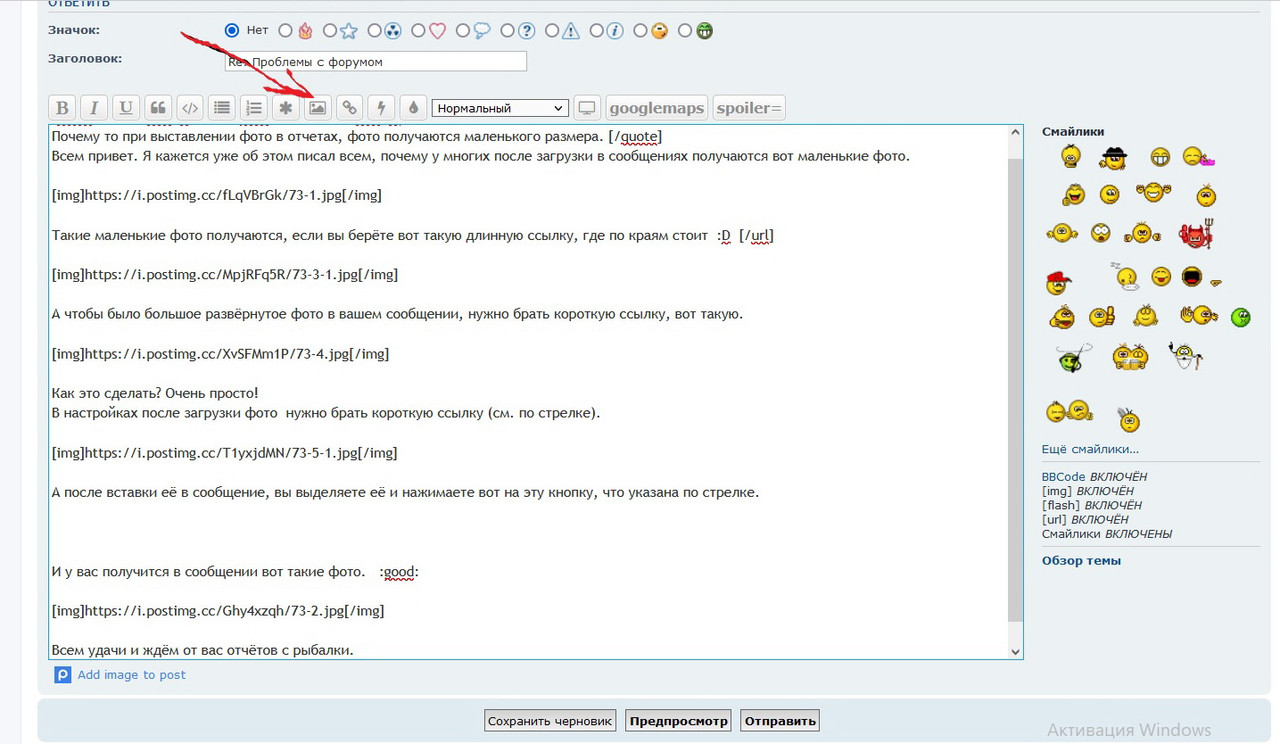Click the 'Смайлики' panel heading

pyautogui.click(x=1073, y=131)
